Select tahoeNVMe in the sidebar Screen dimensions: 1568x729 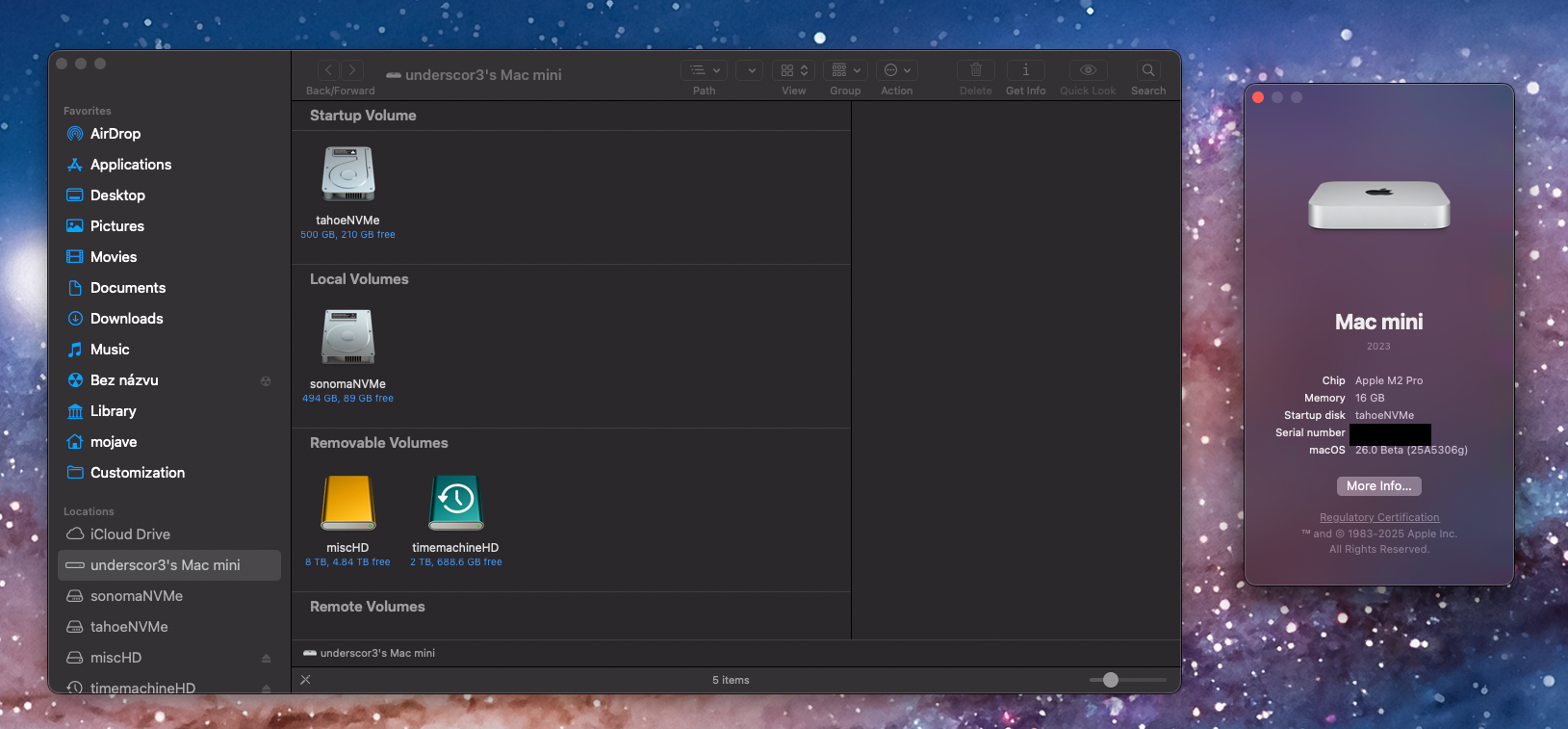pyautogui.click(x=169, y=627)
